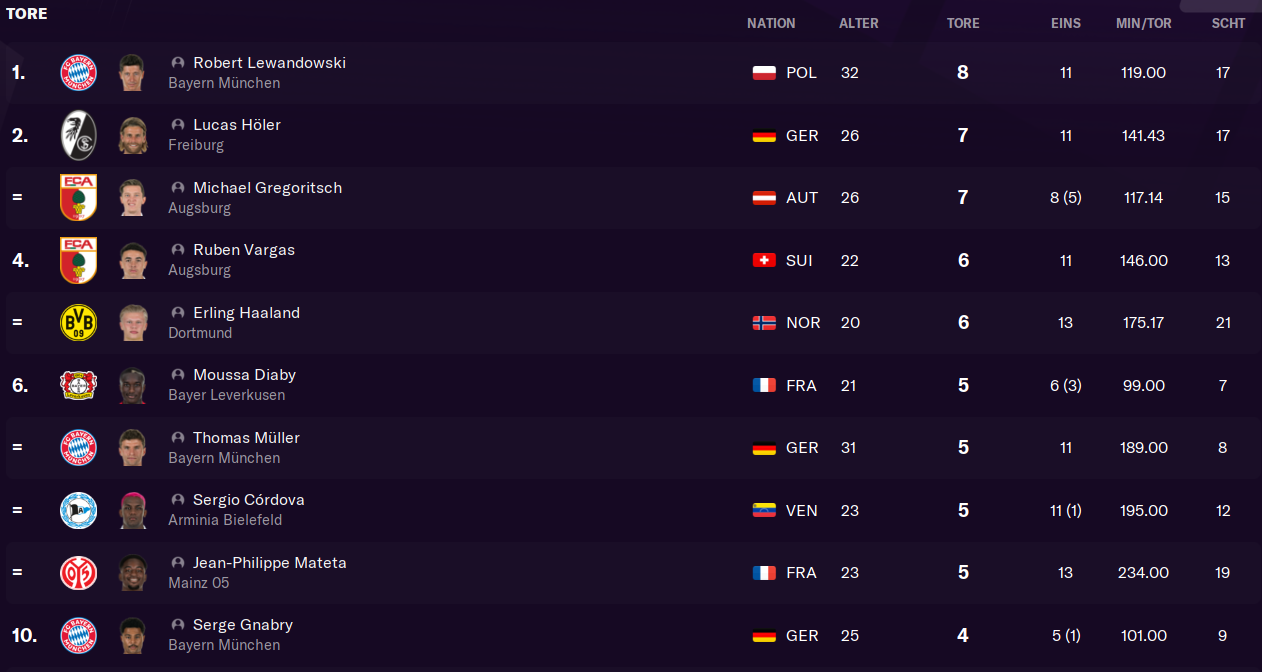The height and width of the screenshot is (672, 1262).
Task: Select the Serge Gnabry row
Action: click(x=500, y=635)
